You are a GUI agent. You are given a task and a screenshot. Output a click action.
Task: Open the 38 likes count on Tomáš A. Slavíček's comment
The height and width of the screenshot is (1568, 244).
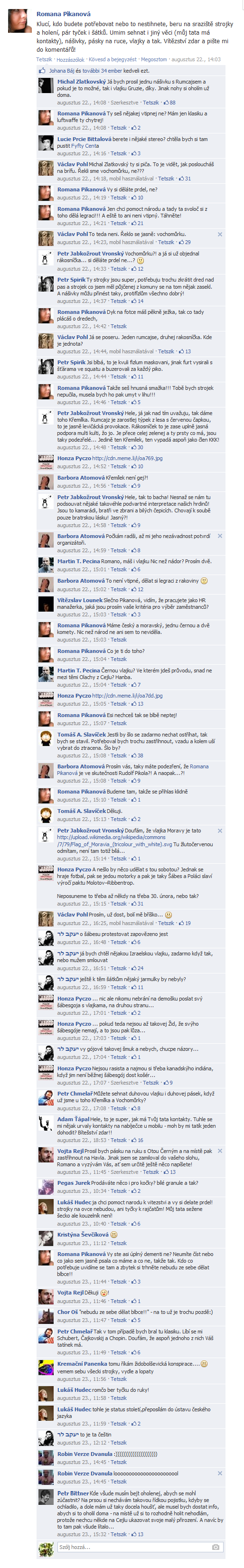pyautogui.click(x=137, y=756)
